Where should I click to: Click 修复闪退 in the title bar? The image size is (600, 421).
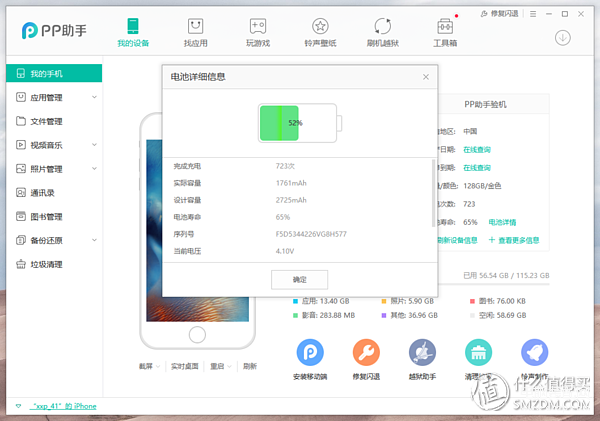click(499, 14)
